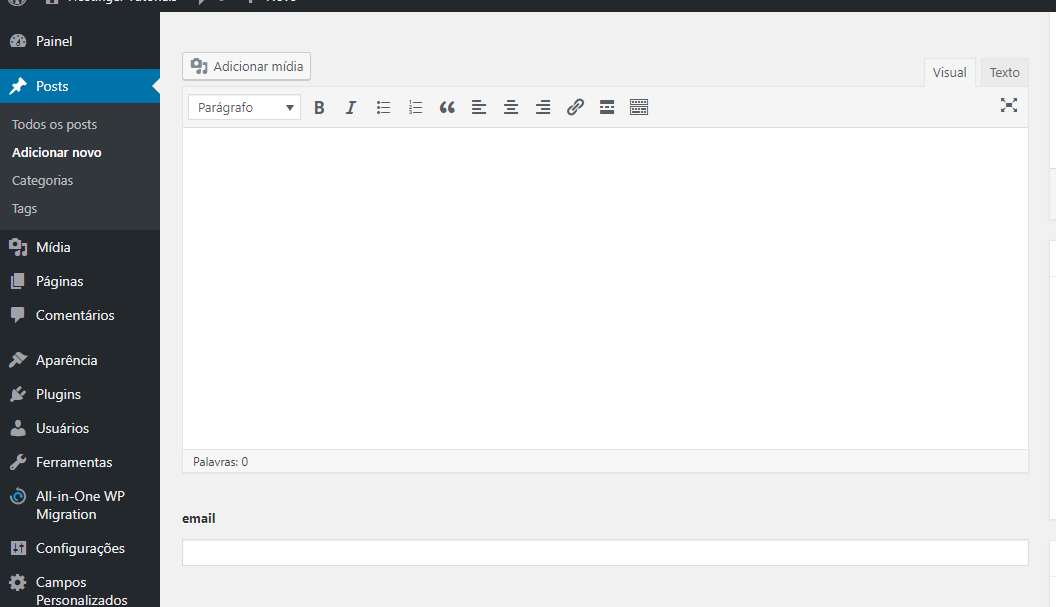The height and width of the screenshot is (607, 1056).
Task: Toggle bold formatting in the editor
Action: tap(319, 107)
